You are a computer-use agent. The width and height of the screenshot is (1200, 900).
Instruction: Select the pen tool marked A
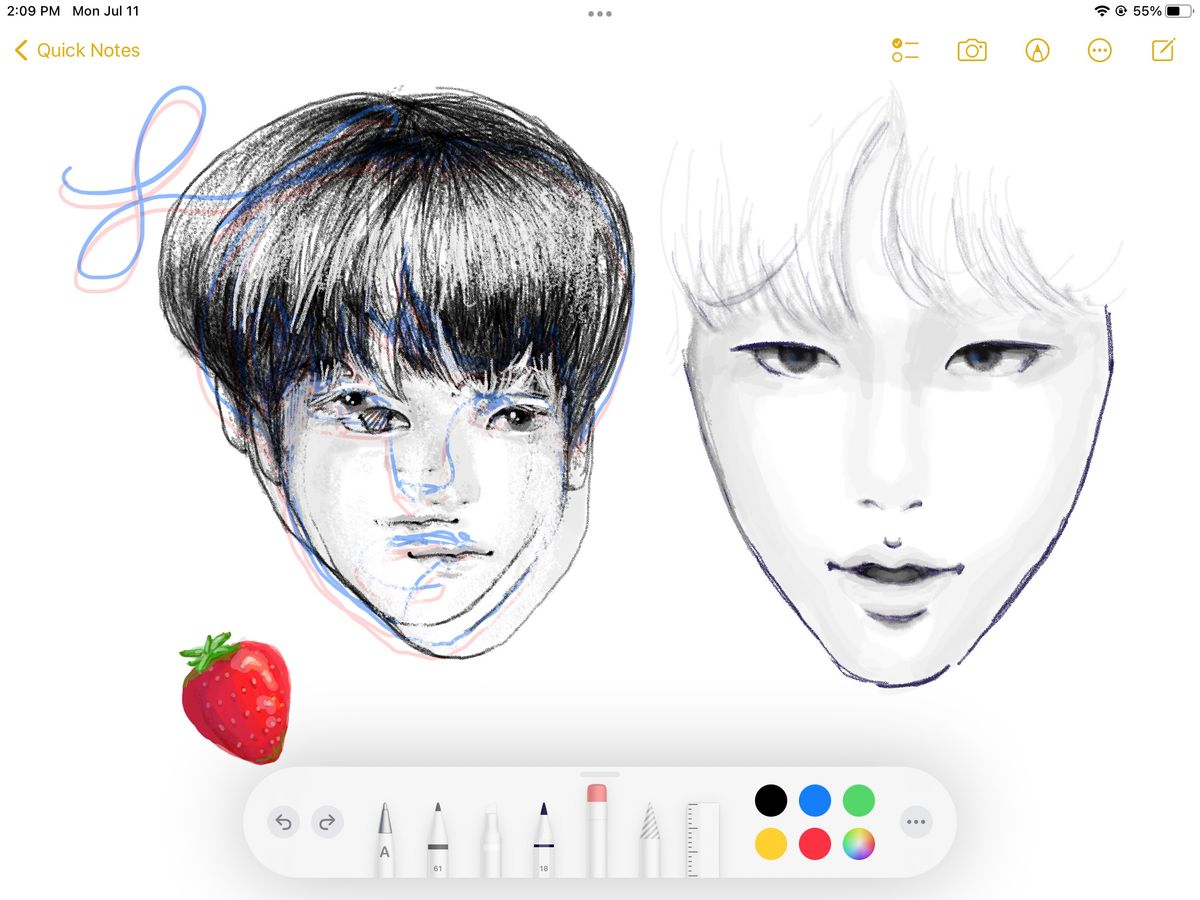[385, 839]
